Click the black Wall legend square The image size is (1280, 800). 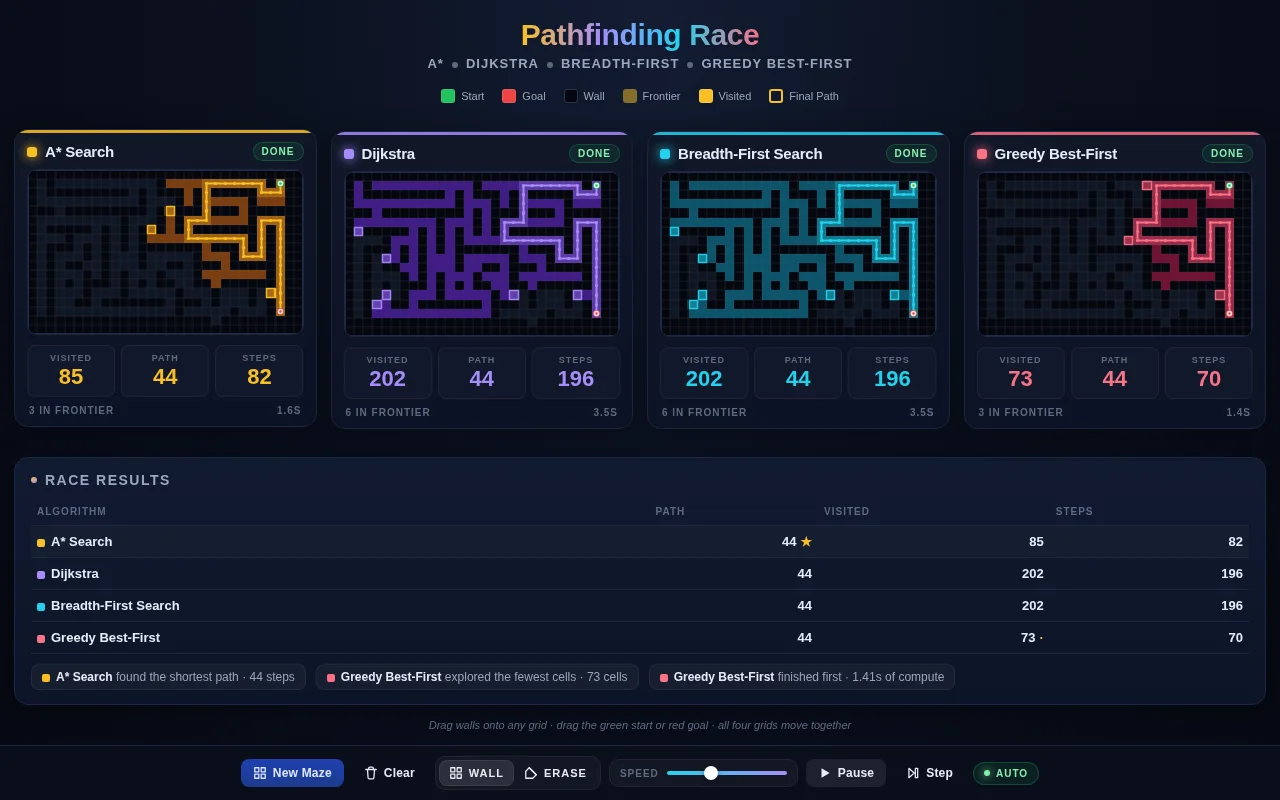571,96
